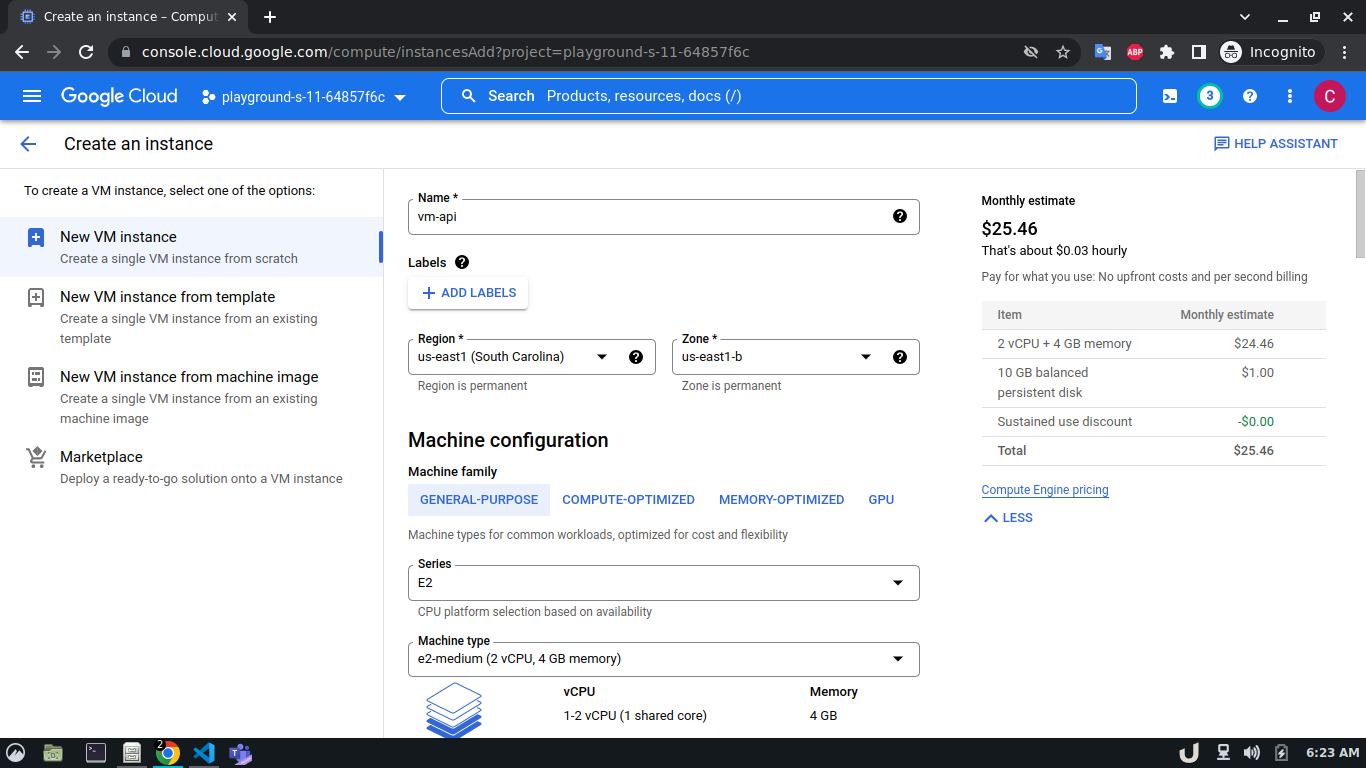Viewport: 1366px width, 768px height.
Task: Open the AdBlock Plus extension icon
Action: pos(1135,52)
